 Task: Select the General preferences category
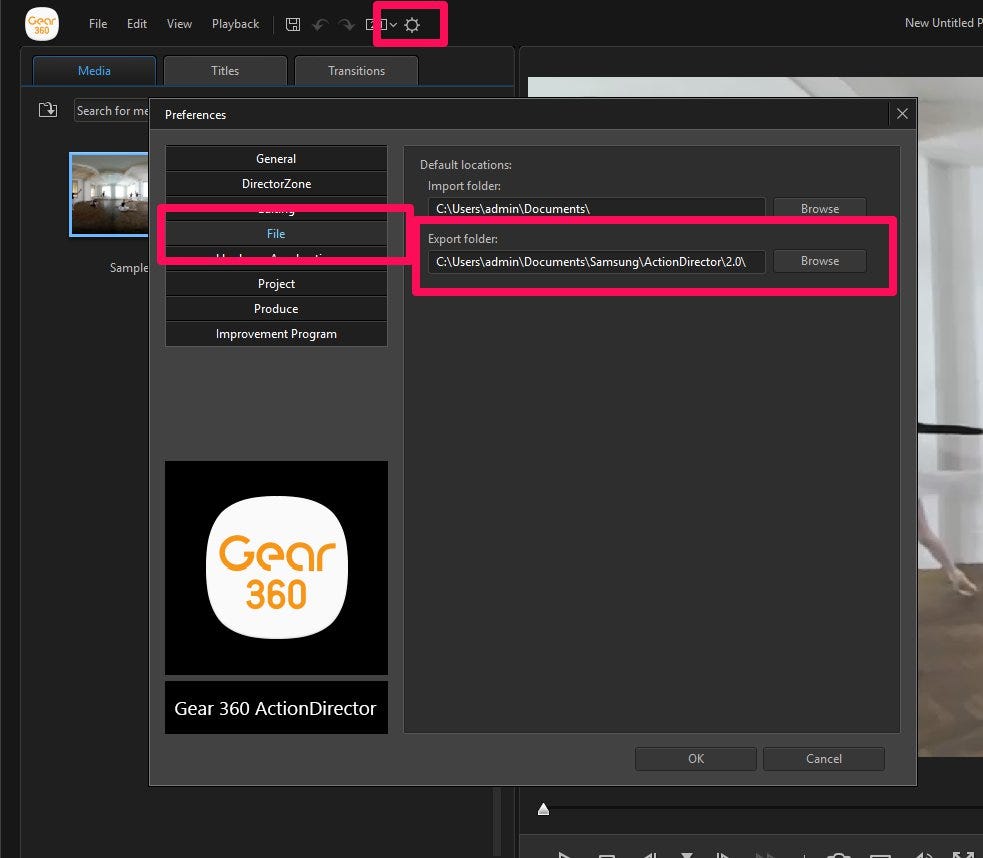(x=276, y=159)
